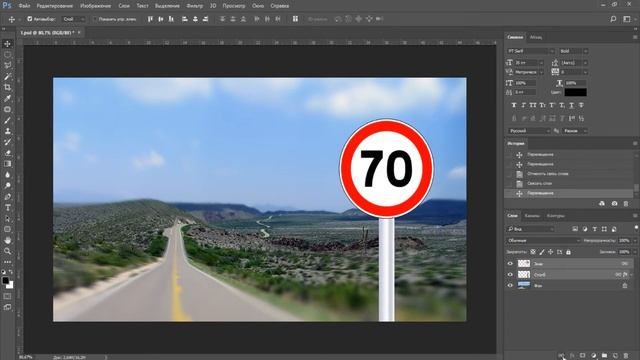Open the Слой auto-select dropdown

(74, 19)
